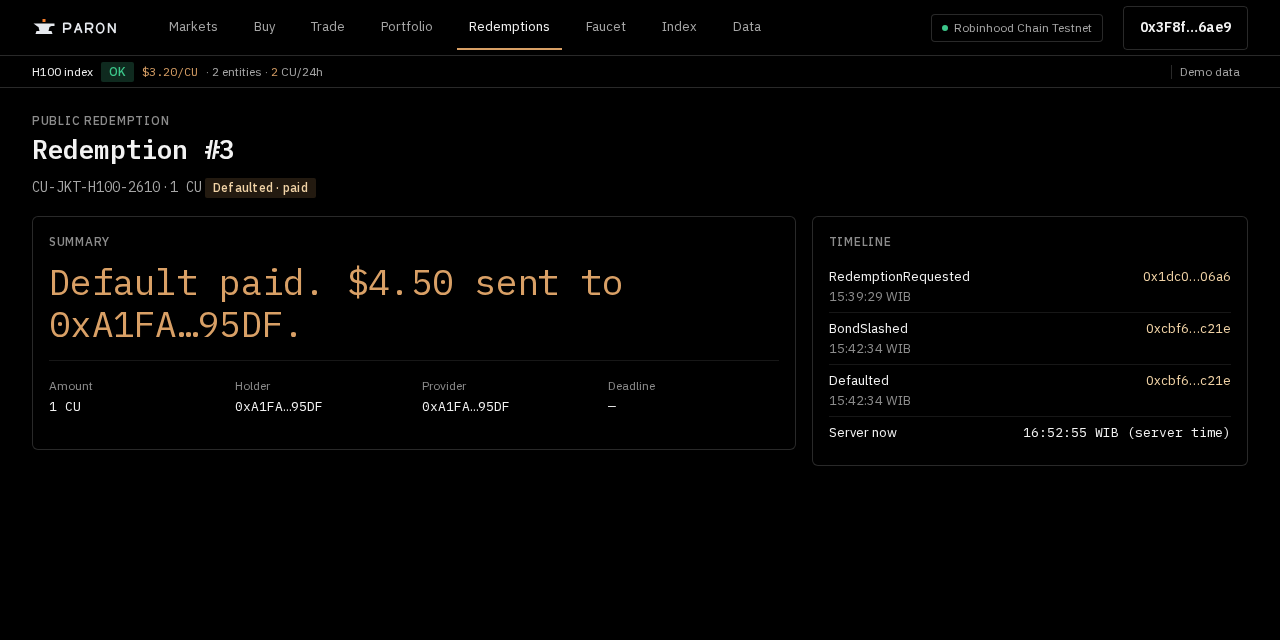1280x640 pixels.
Task: Click the Defaulted · paid status badge
Action: pos(260,188)
